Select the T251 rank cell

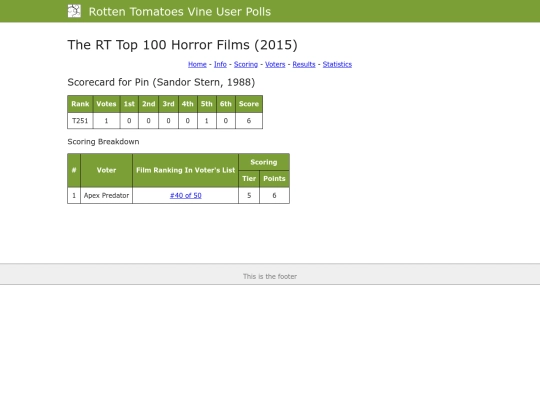[x=80, y=121]
